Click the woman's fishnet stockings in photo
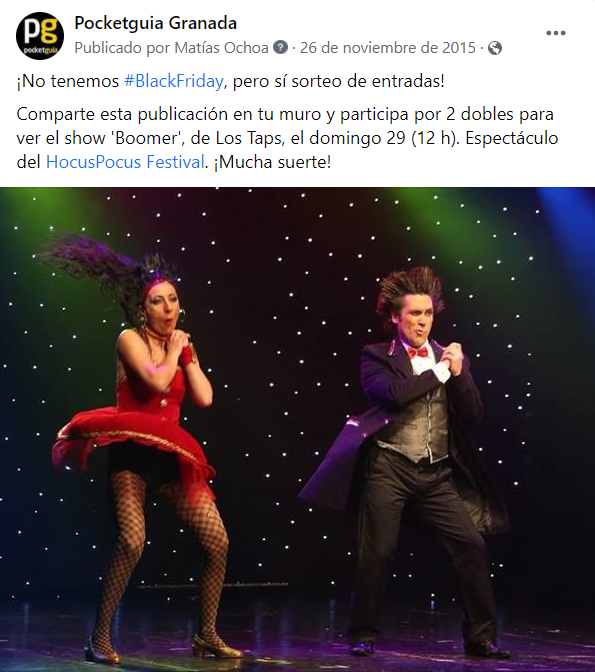595x672 pixels. pyautogui.click(x=163, y=557)
